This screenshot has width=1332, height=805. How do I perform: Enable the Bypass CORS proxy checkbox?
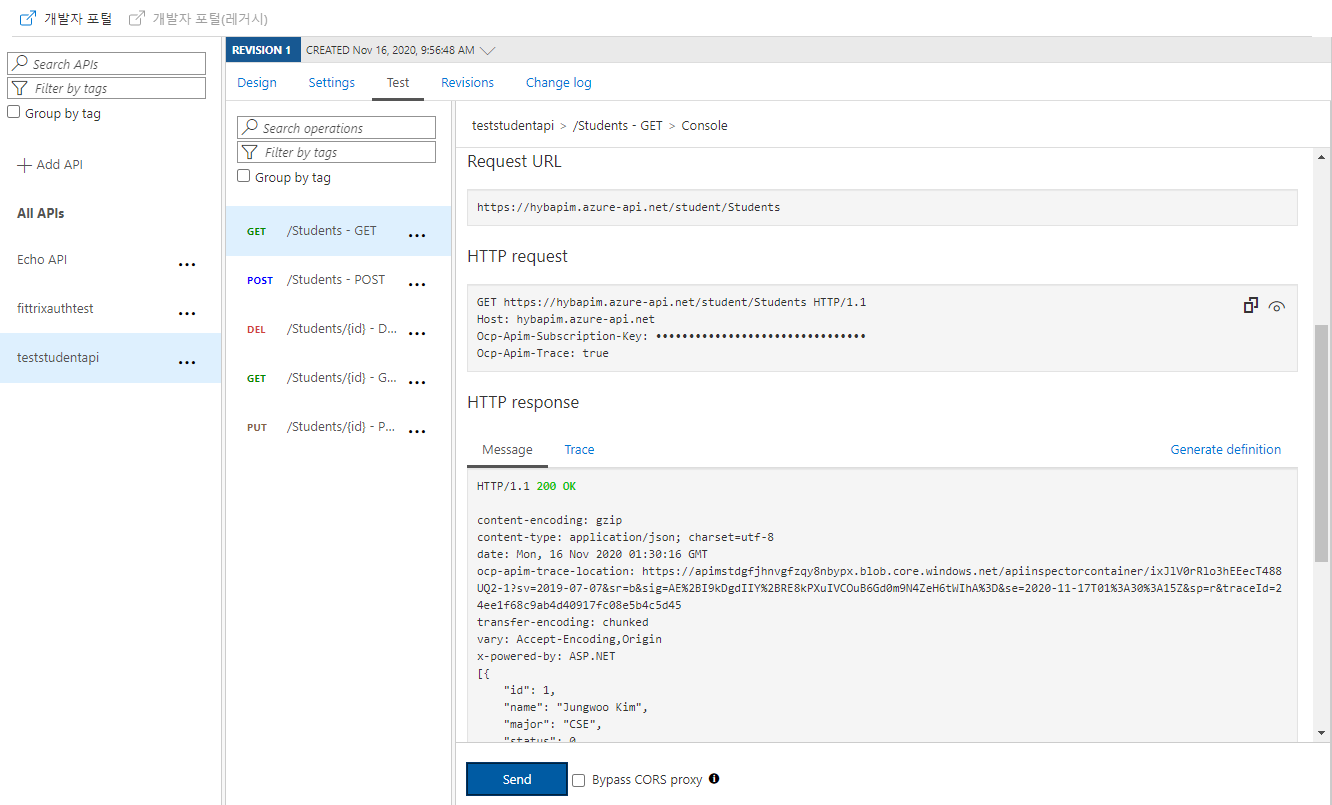[579, 780]
